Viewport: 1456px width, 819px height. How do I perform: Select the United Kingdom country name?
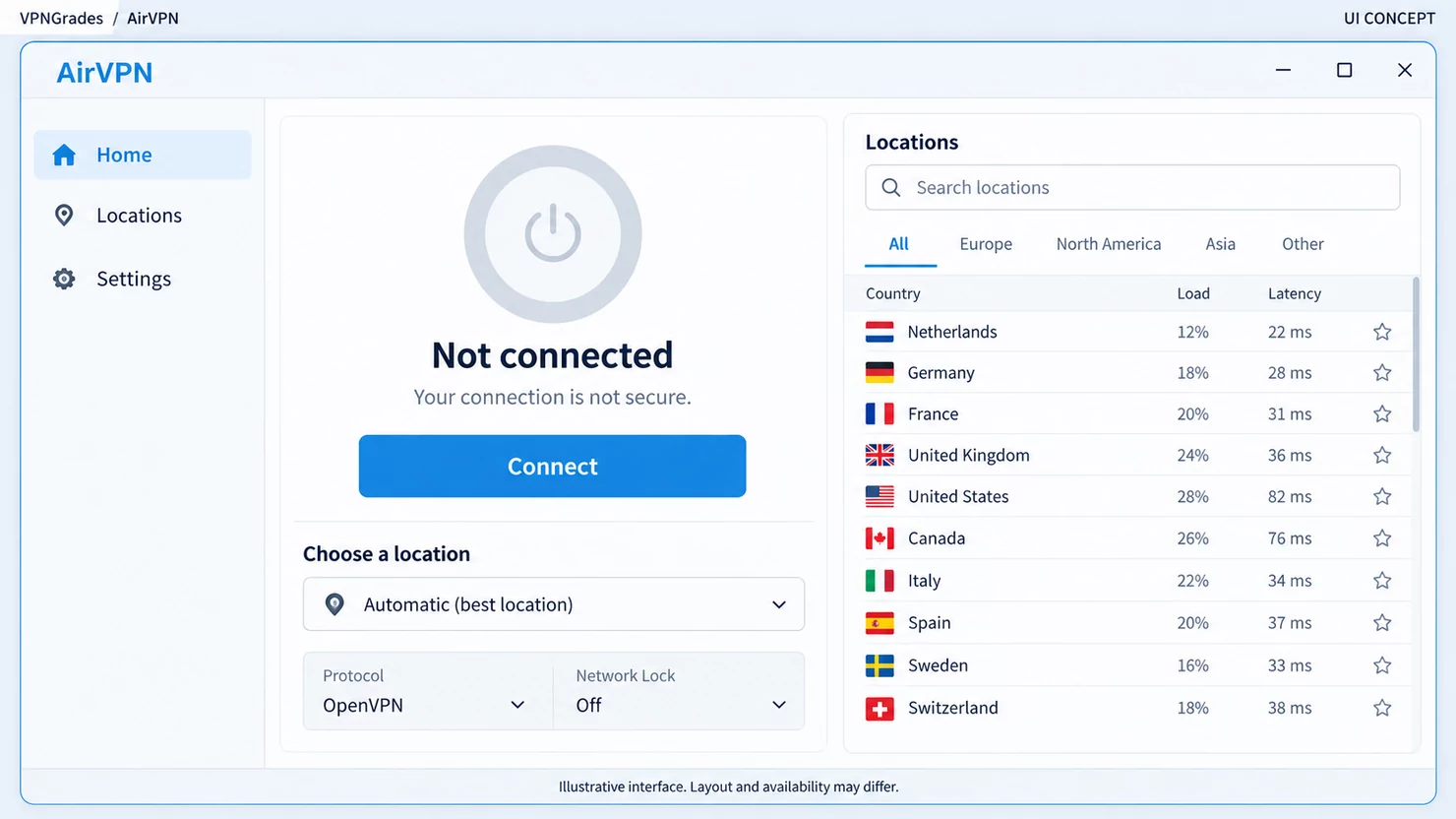(968, 455)
